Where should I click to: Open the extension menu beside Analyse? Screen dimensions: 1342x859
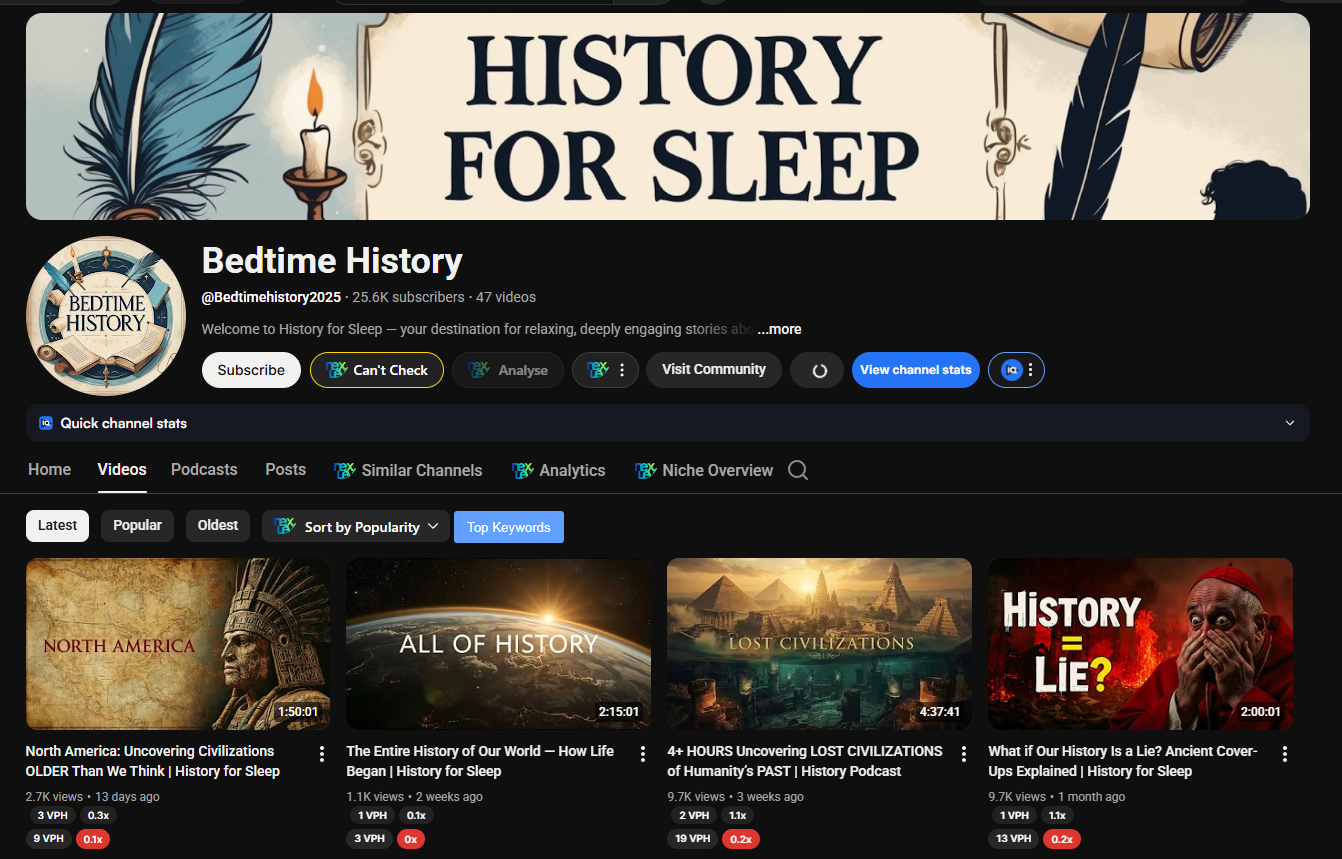[x=605, y=370]
